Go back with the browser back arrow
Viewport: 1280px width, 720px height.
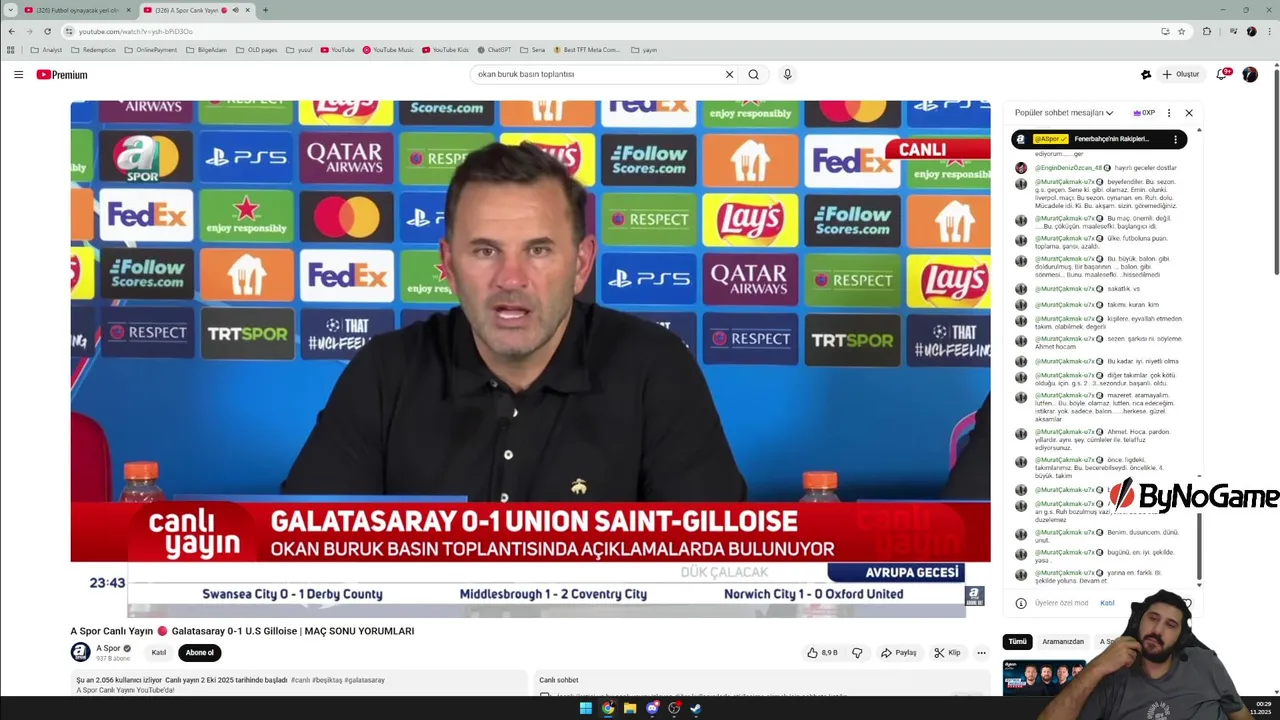pos(11,31)
